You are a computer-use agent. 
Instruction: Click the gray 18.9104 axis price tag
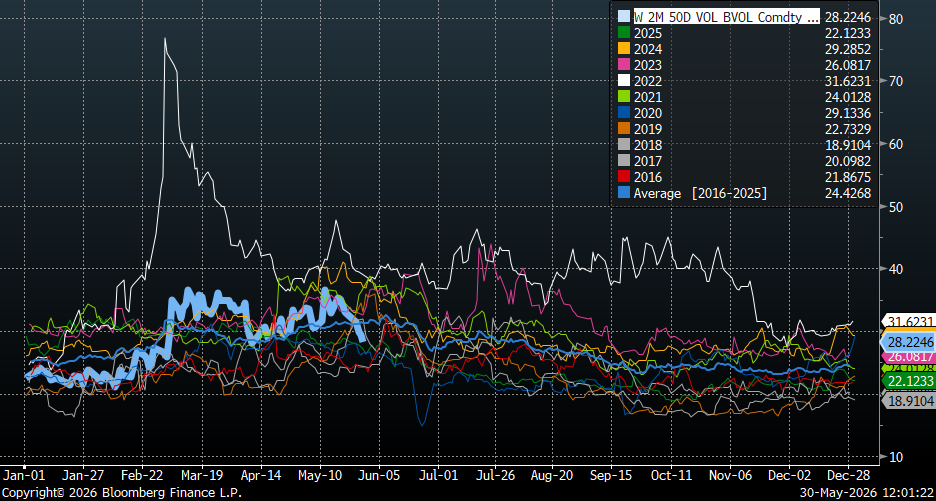tap(909, 401)
